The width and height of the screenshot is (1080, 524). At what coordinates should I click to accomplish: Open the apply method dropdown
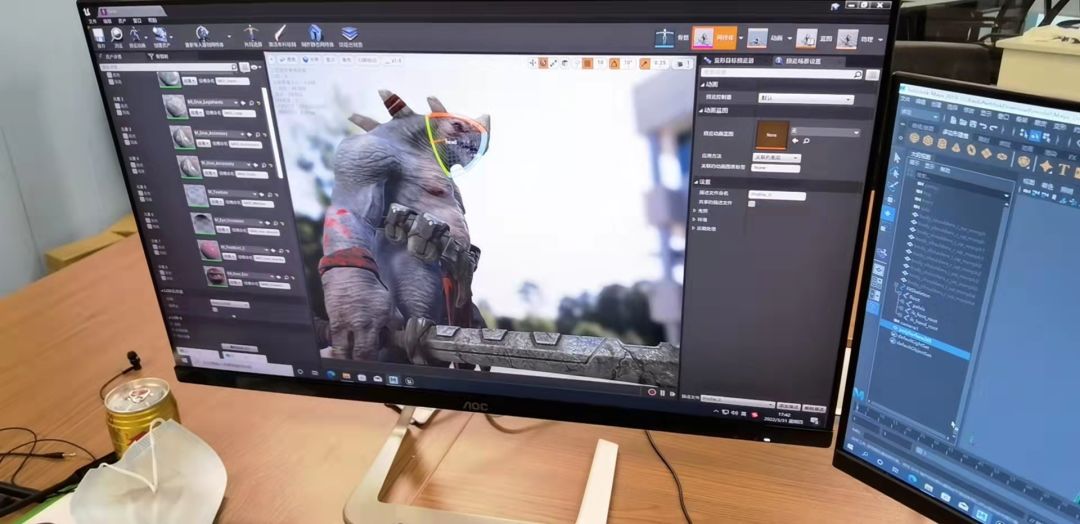click(776, 158)
